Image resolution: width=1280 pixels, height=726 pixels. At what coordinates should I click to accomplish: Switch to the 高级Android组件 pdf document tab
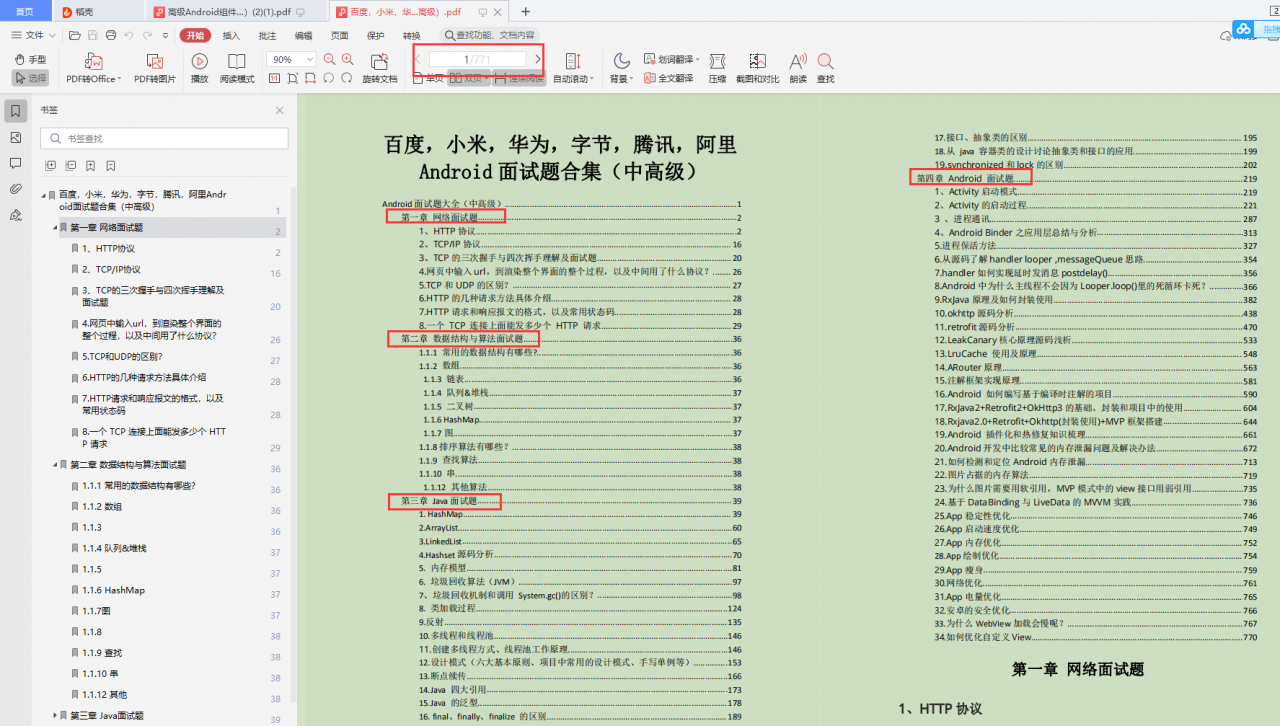tap(237, 12)
